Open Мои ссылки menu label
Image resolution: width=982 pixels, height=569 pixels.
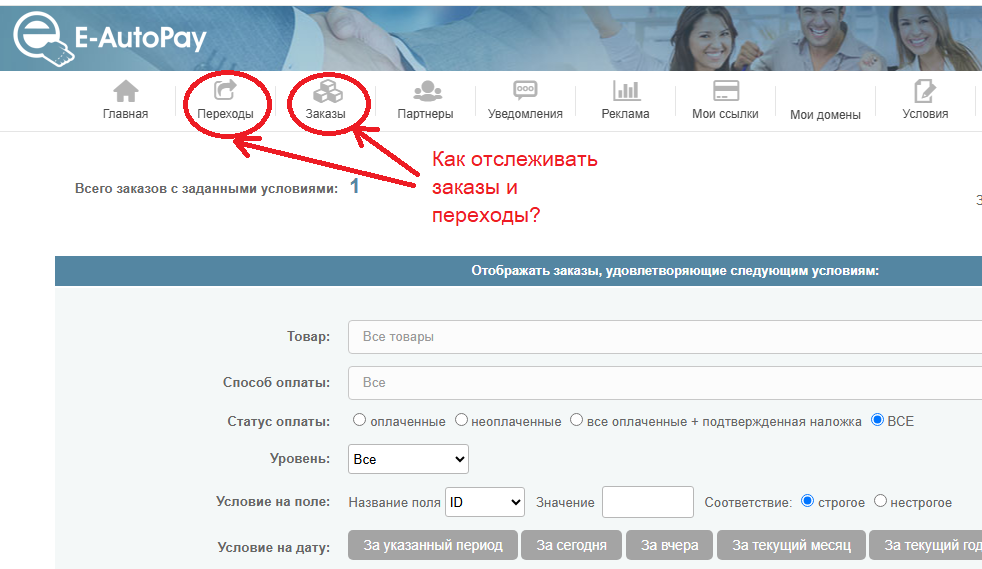pos(725,114)
